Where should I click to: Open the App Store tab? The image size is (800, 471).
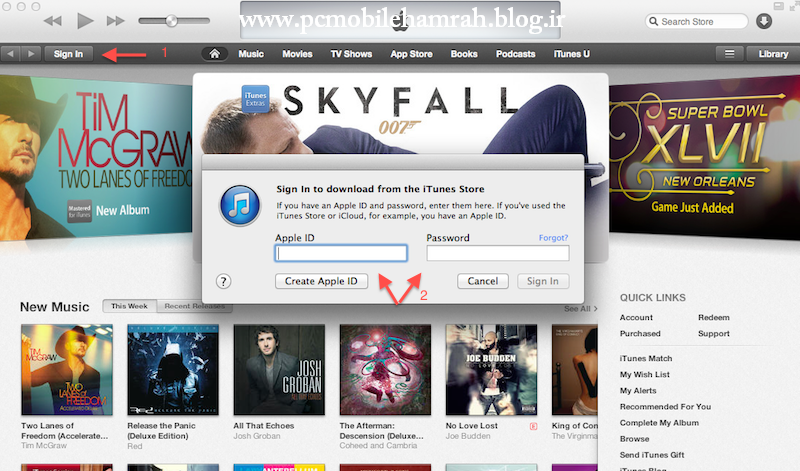coord(411,54)
